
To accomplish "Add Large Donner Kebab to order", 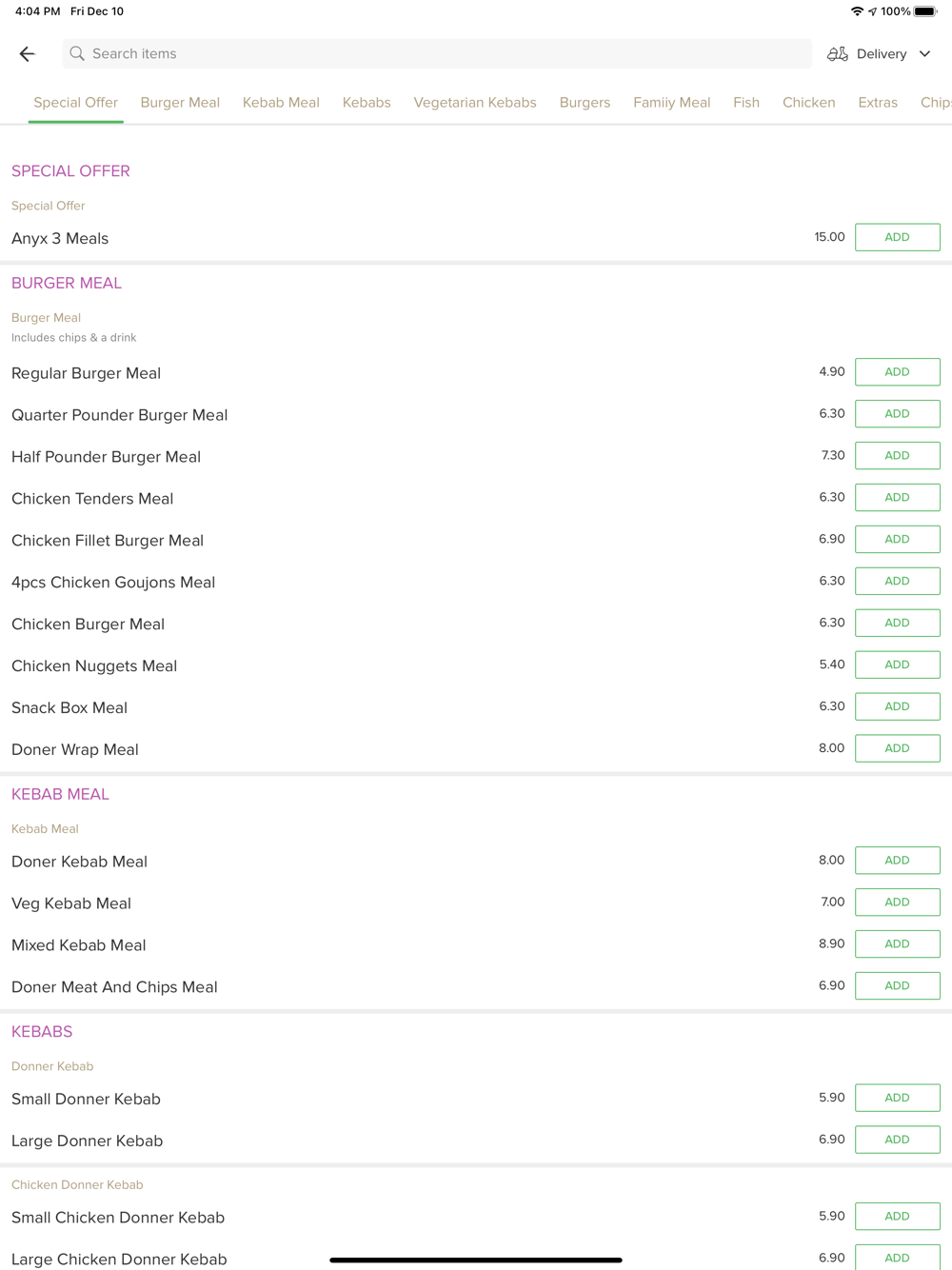I will [x=898, y=1140].
